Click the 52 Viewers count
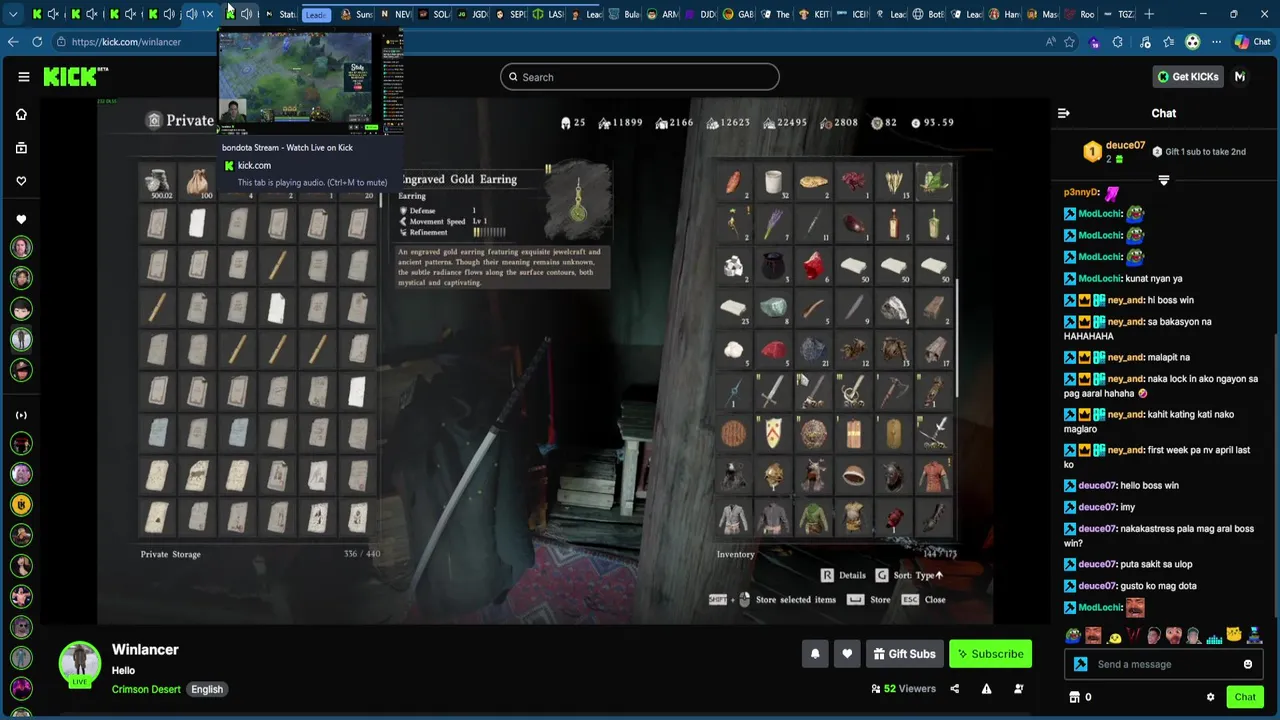This screenshot has width=1280, height=720. tap(903, 689)
